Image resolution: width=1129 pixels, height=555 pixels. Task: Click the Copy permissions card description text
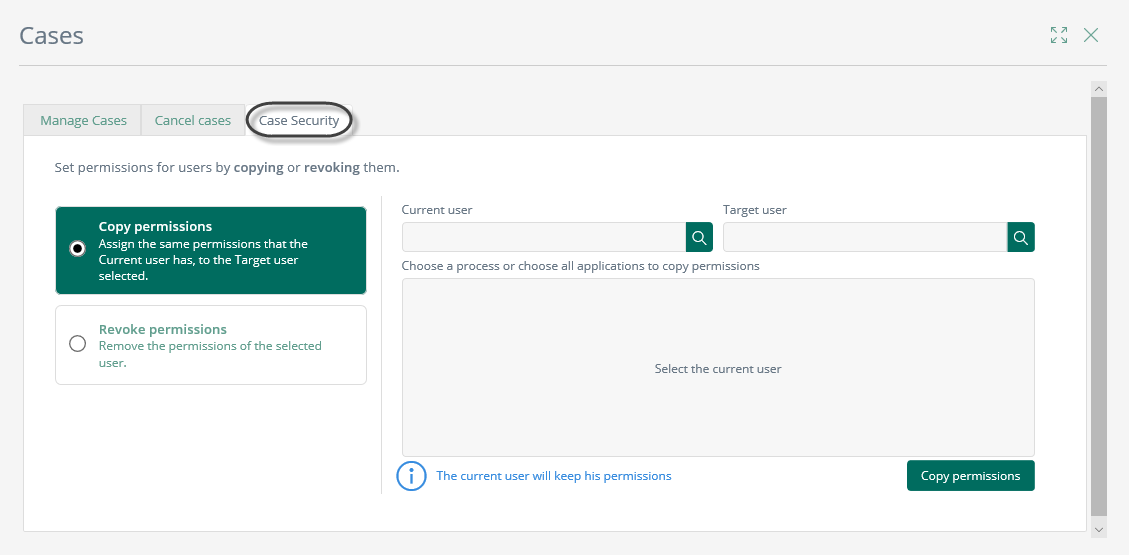coord(203,260)
